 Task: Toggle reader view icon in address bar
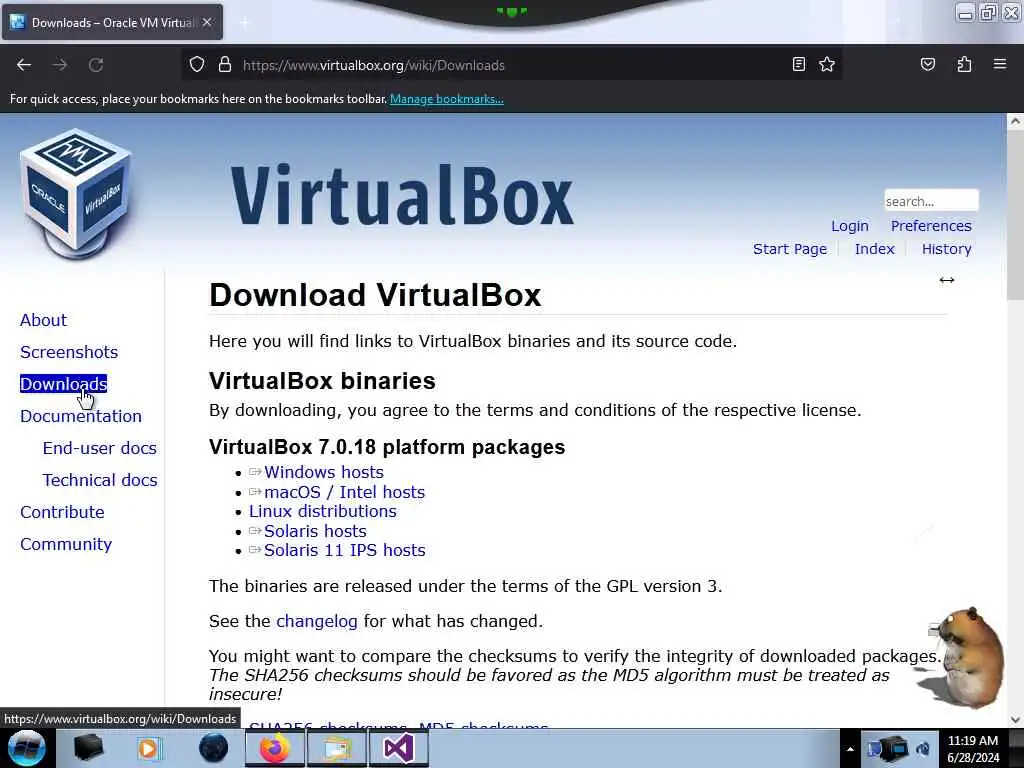(x=798, y=64)
